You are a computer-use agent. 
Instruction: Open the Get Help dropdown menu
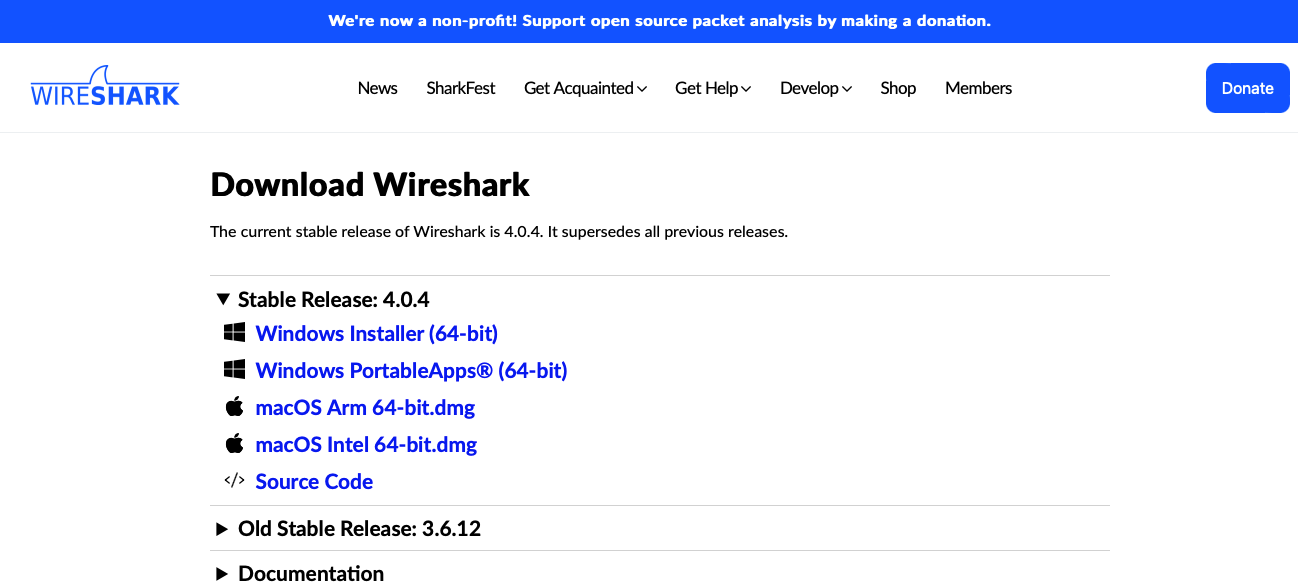coord(713,88)
